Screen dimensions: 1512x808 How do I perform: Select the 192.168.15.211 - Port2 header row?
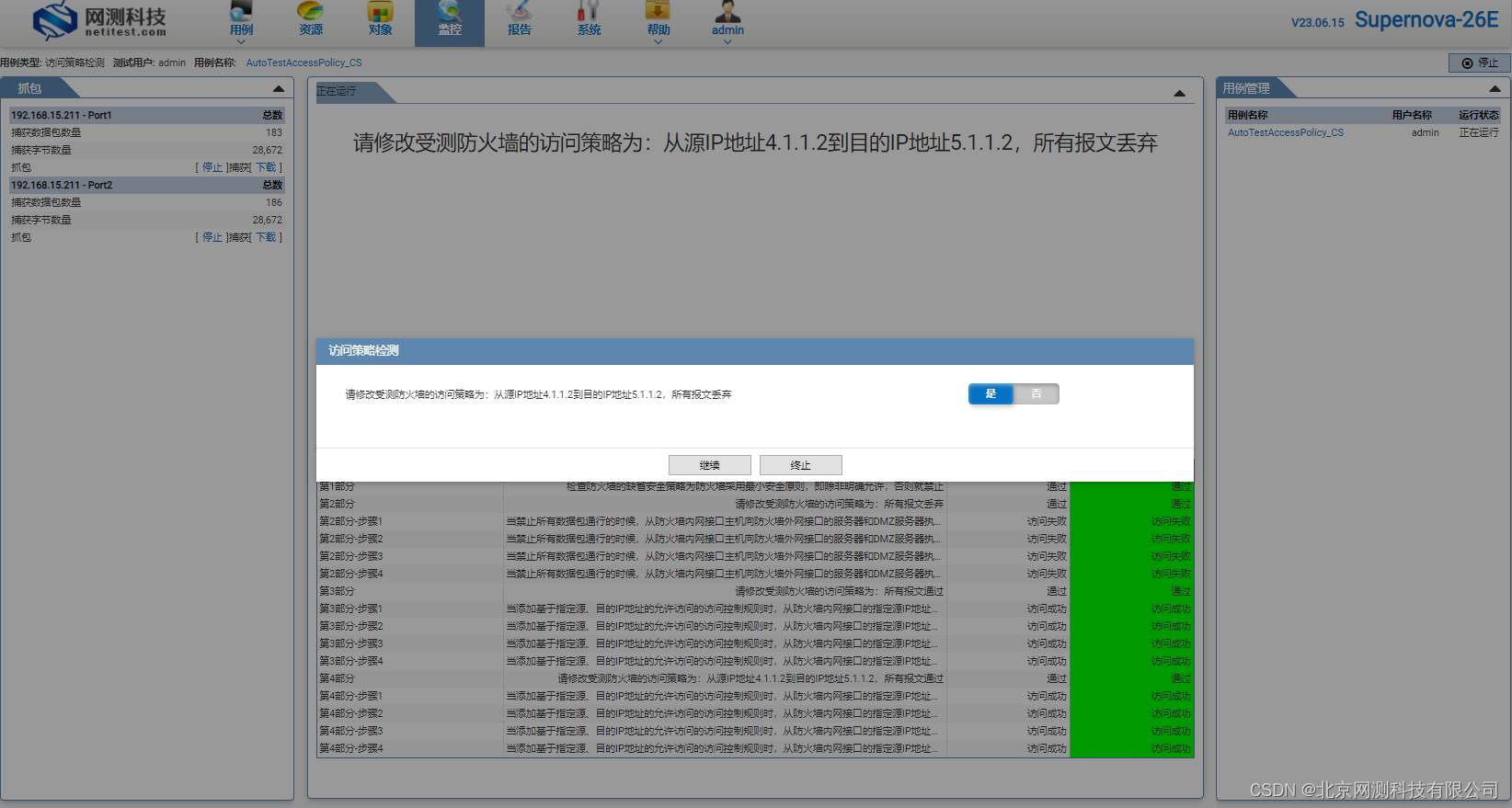(147, 185)
